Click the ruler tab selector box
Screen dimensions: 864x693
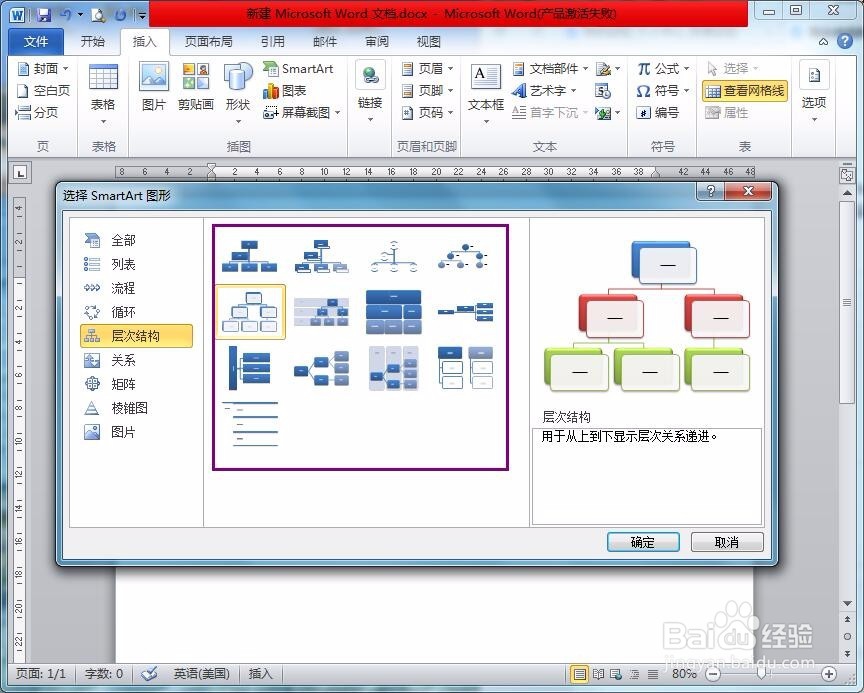click(20, 173)
